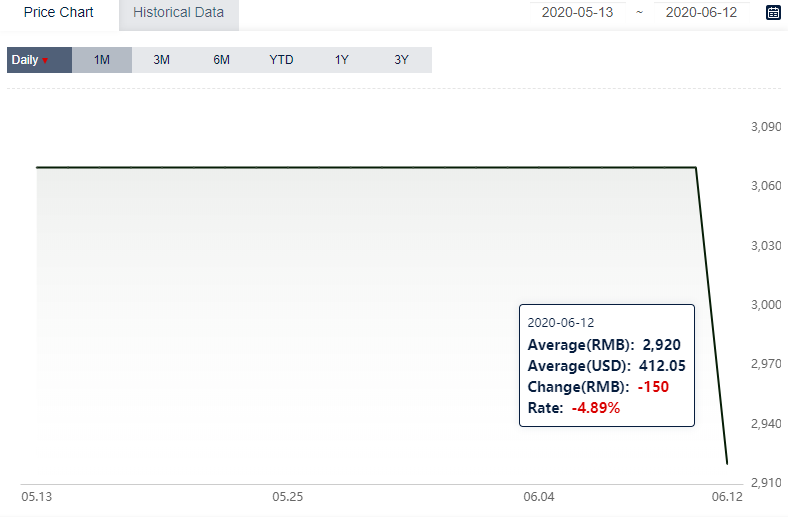Screen dimensions: 788x517
Task: Click the Rate -4.89% tooltip line
Action: [x=574, y=408]
